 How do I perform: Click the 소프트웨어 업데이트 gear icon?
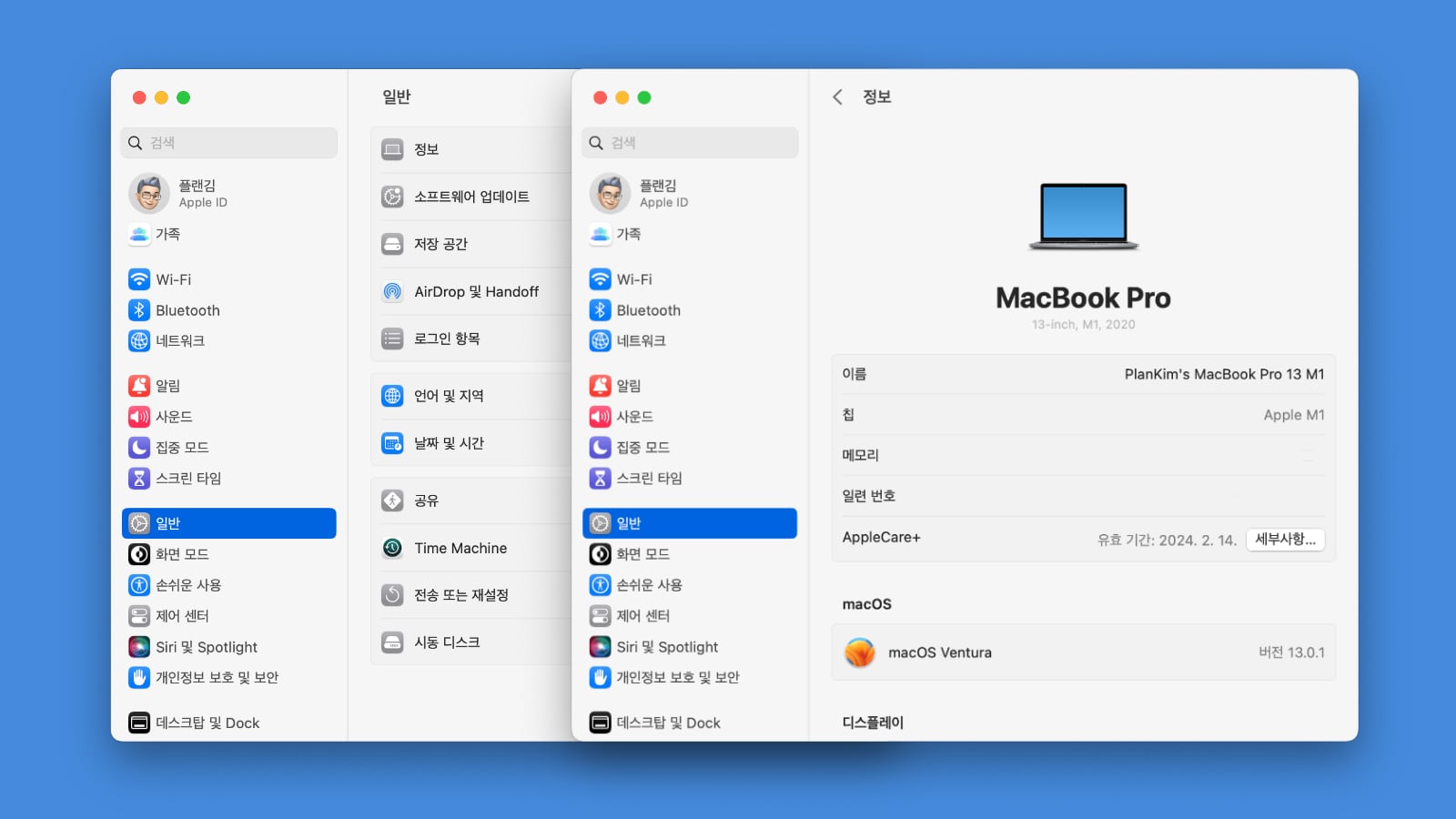point(391,196)
